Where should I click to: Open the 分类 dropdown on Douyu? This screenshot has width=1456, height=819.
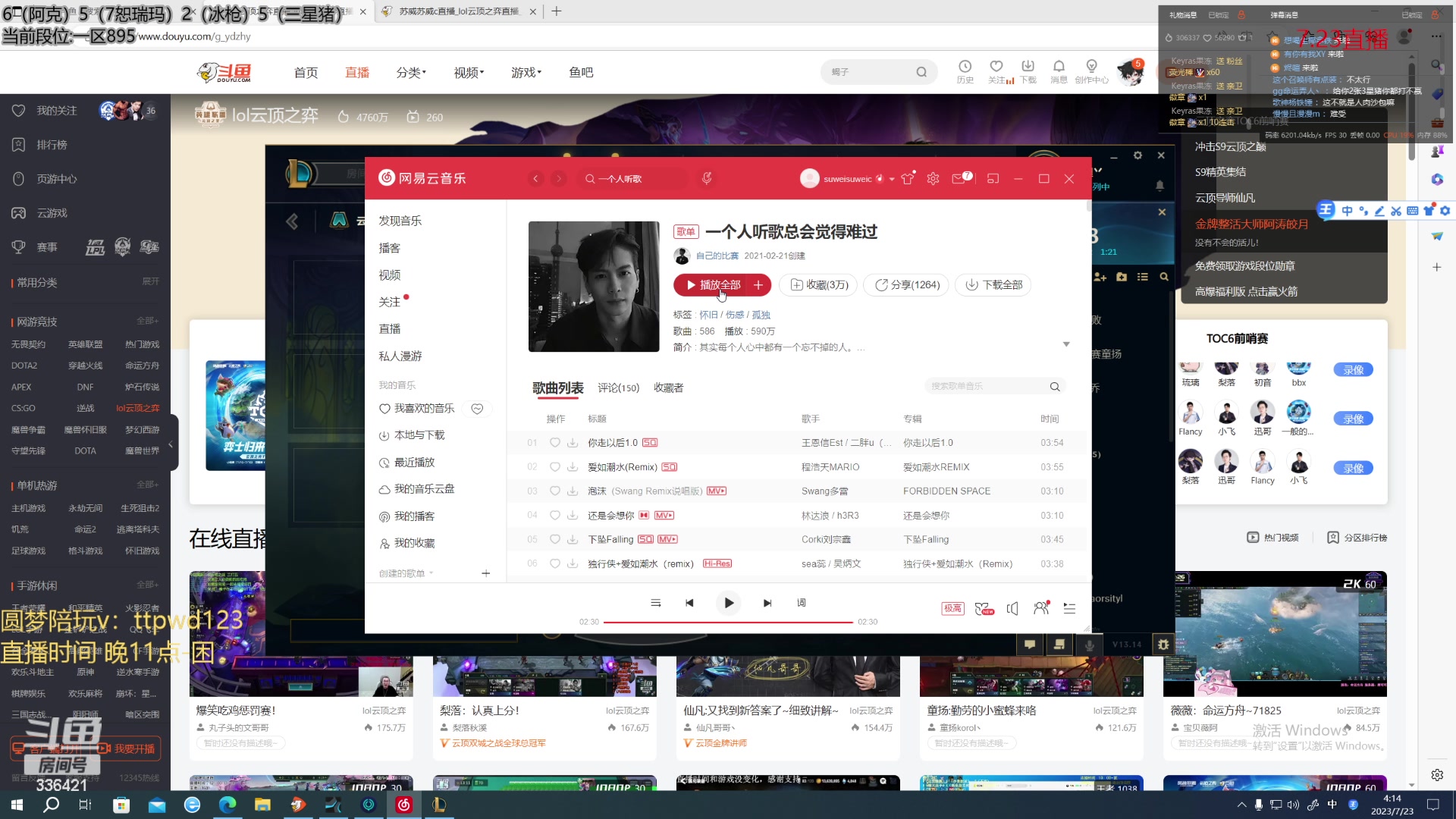click(411, 72)
